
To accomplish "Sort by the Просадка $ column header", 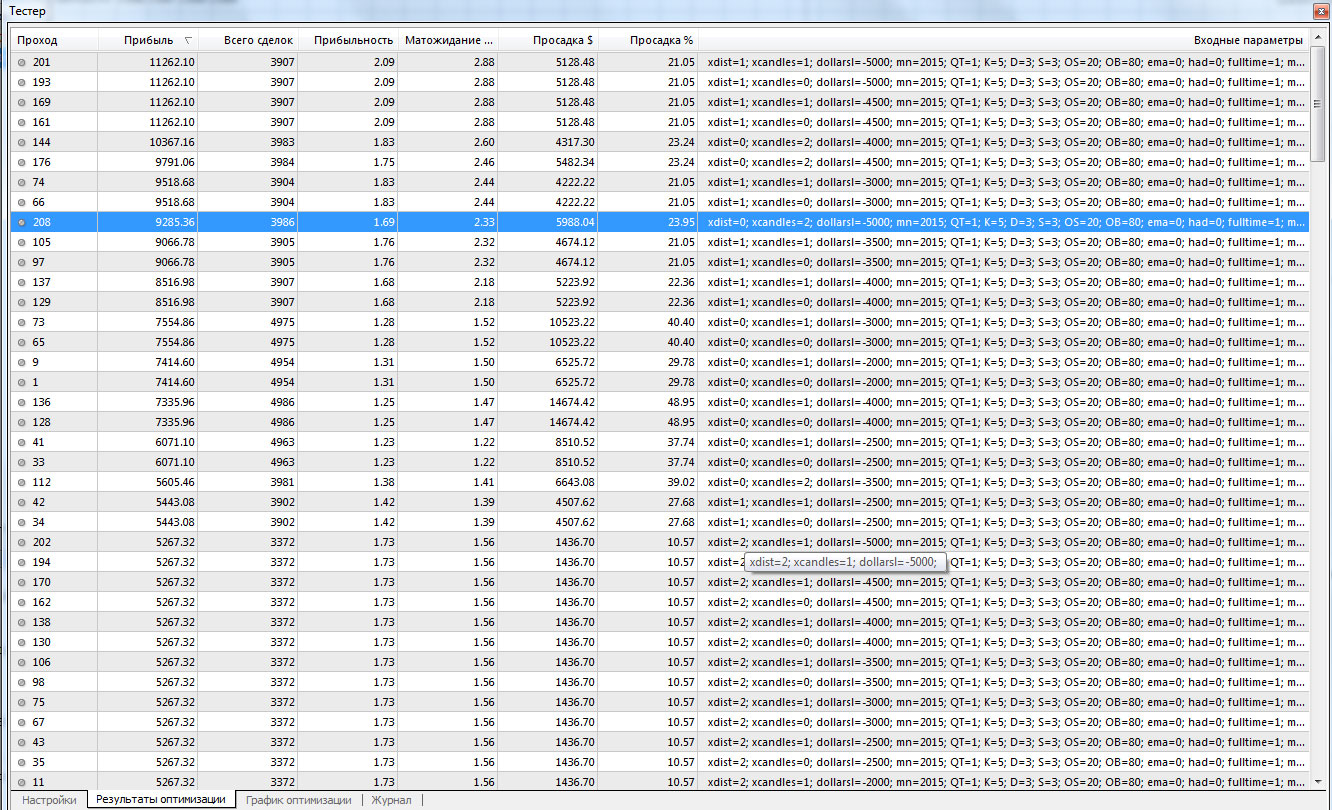I will 547,40.
